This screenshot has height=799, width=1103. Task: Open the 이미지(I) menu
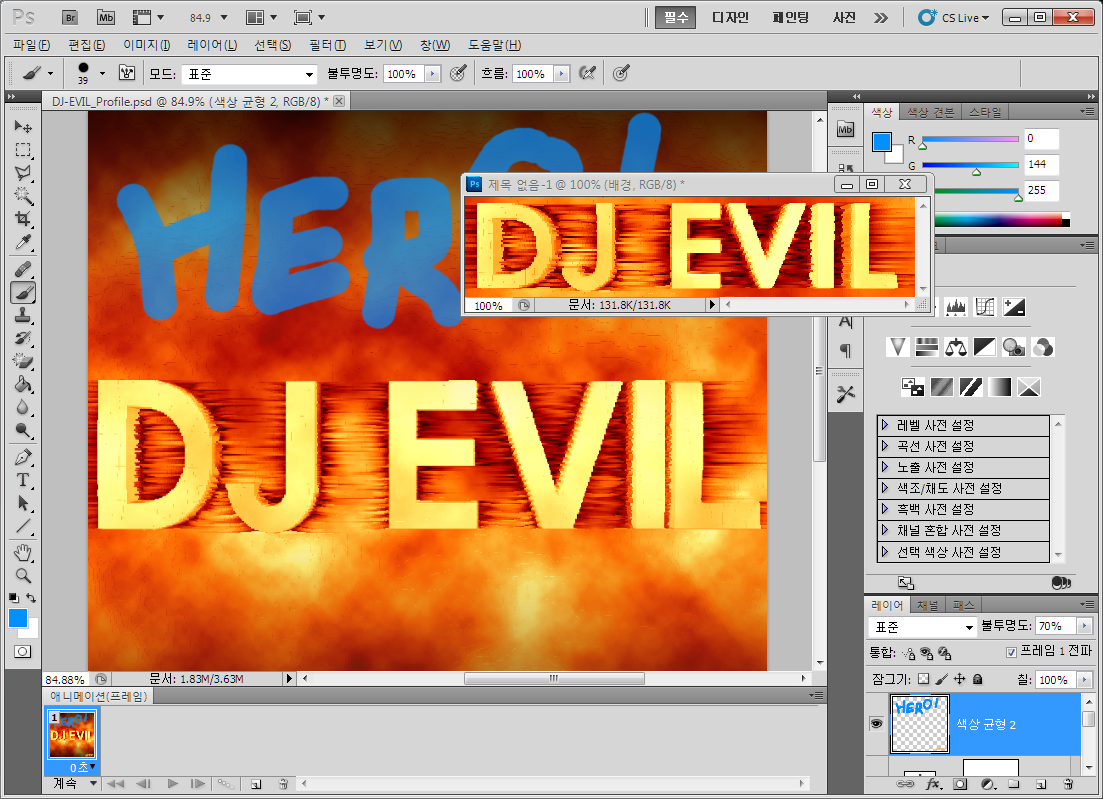pos(146,45)
